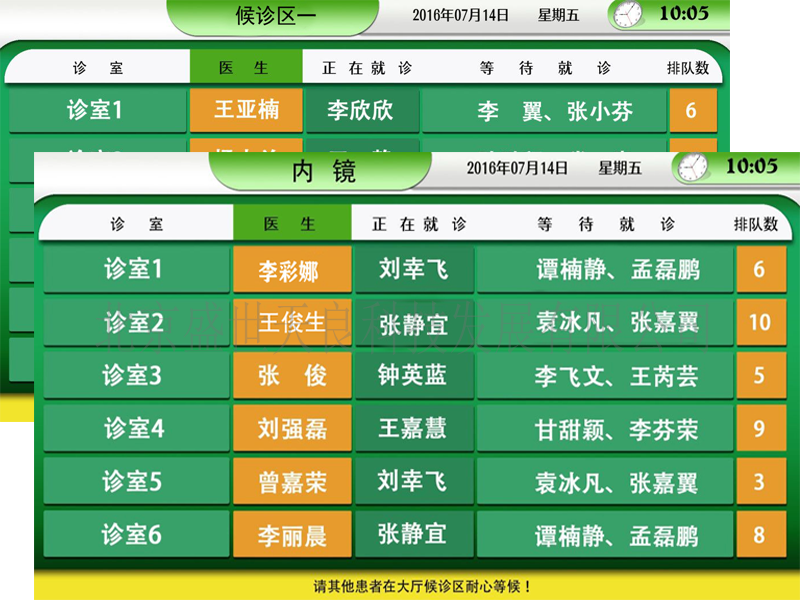This screenshot has height=600, width=800.
Task: Select doctor 王亚楠 on the 候诊区一 screen
Action: tap(246, 110)
